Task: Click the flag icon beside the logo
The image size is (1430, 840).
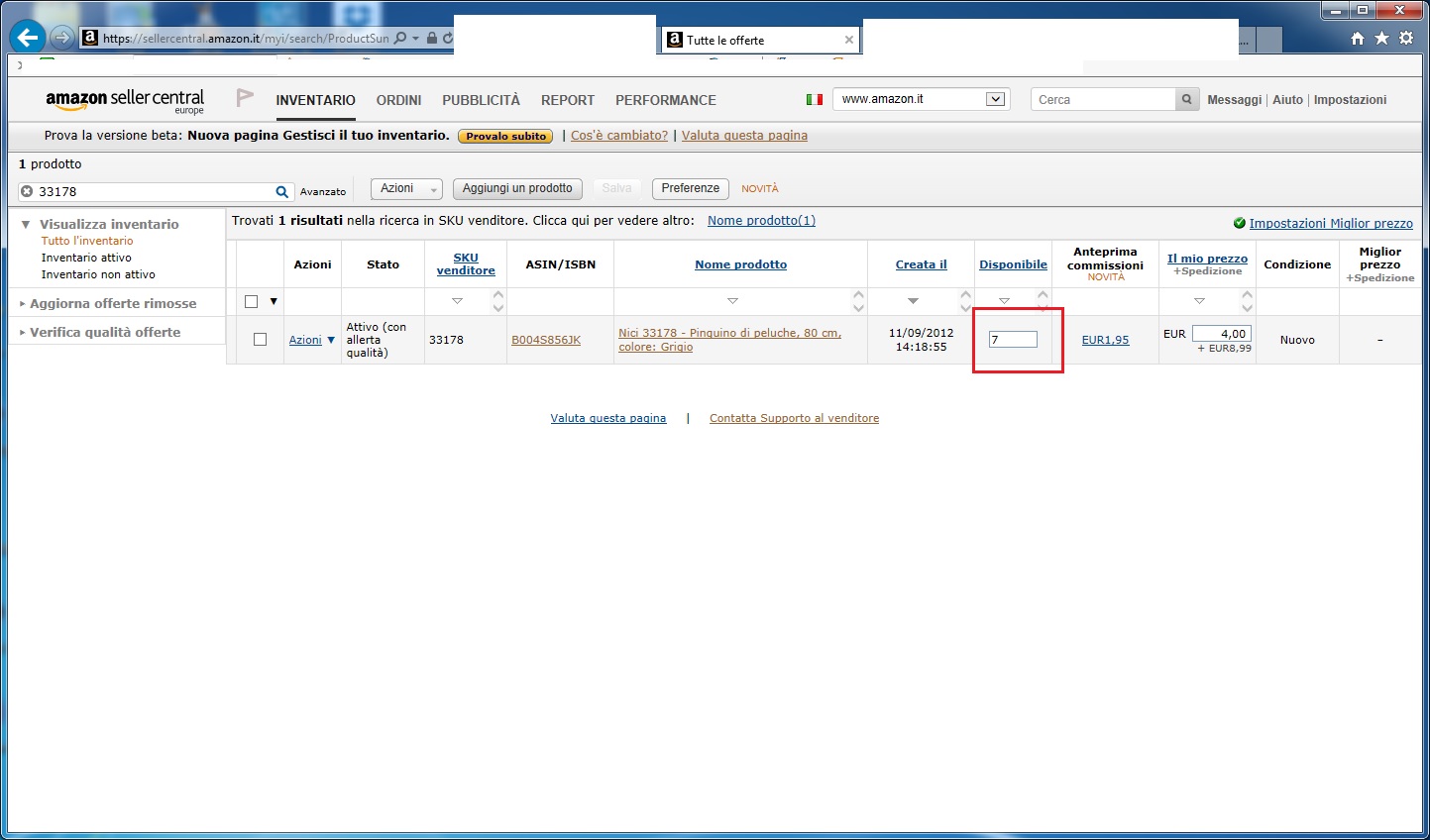Action: tap(245, 97)
